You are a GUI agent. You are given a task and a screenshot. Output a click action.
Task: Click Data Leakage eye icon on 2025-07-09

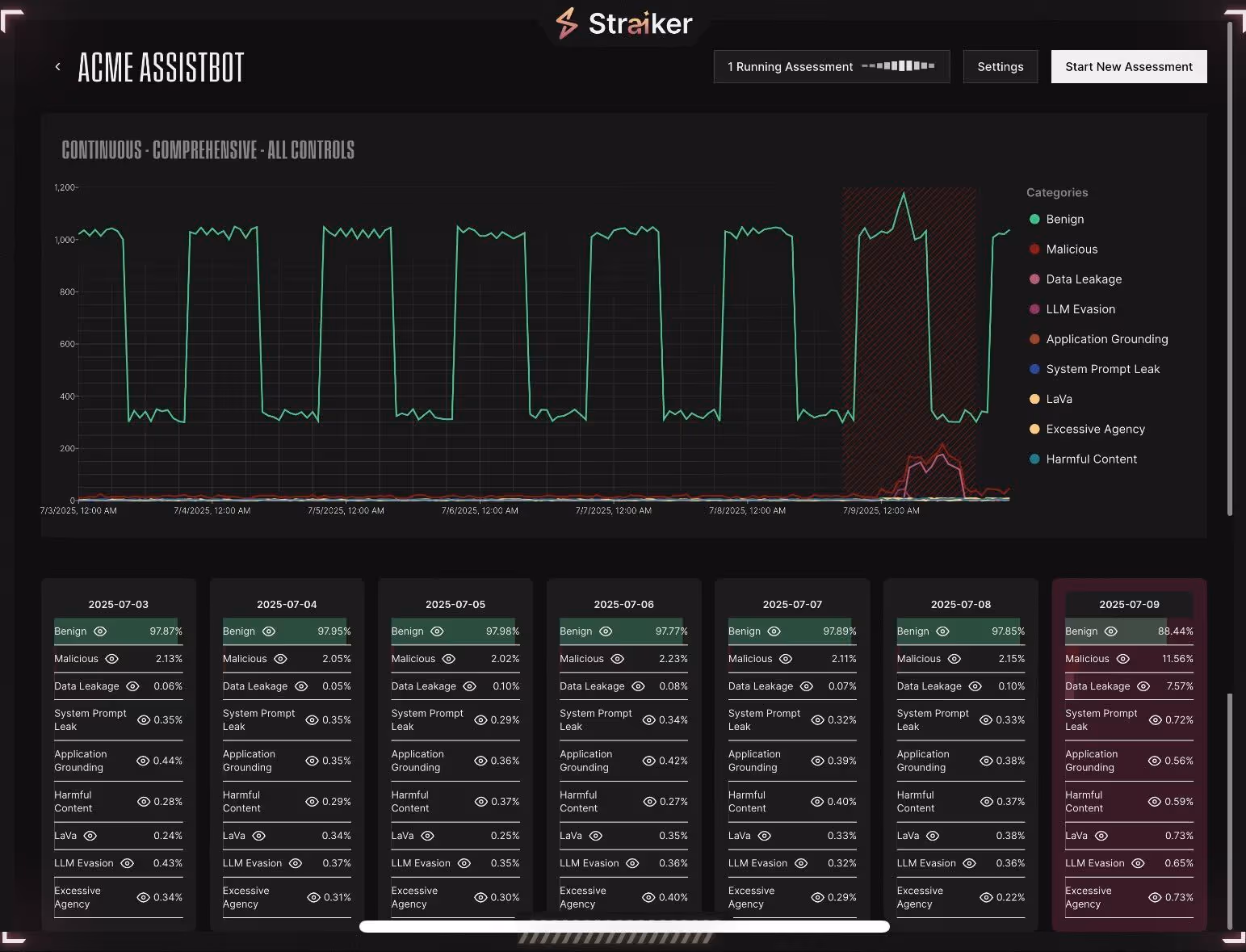pos(1143,686)
